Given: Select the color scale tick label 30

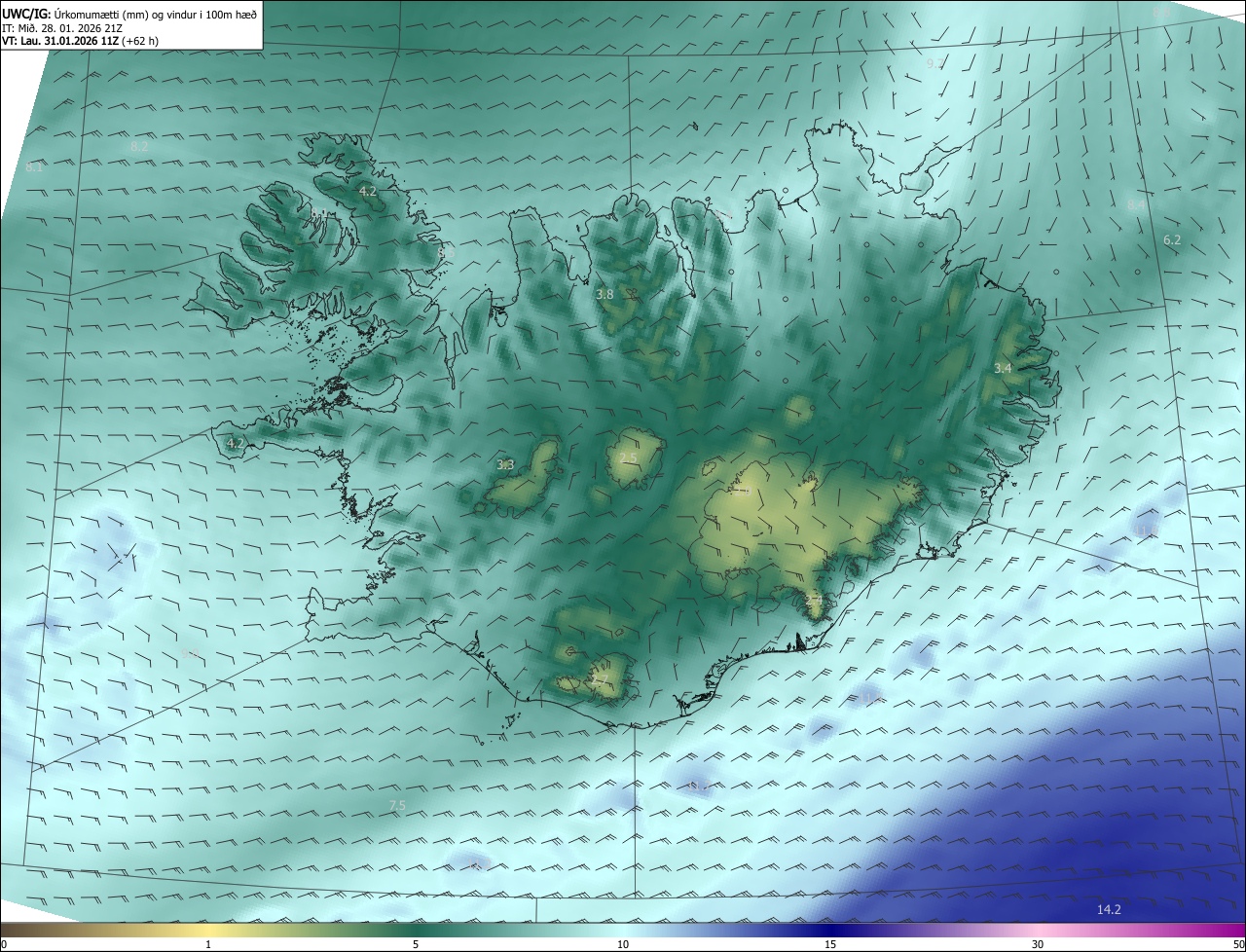Looking at the screenshot, I should point(1038,944).
